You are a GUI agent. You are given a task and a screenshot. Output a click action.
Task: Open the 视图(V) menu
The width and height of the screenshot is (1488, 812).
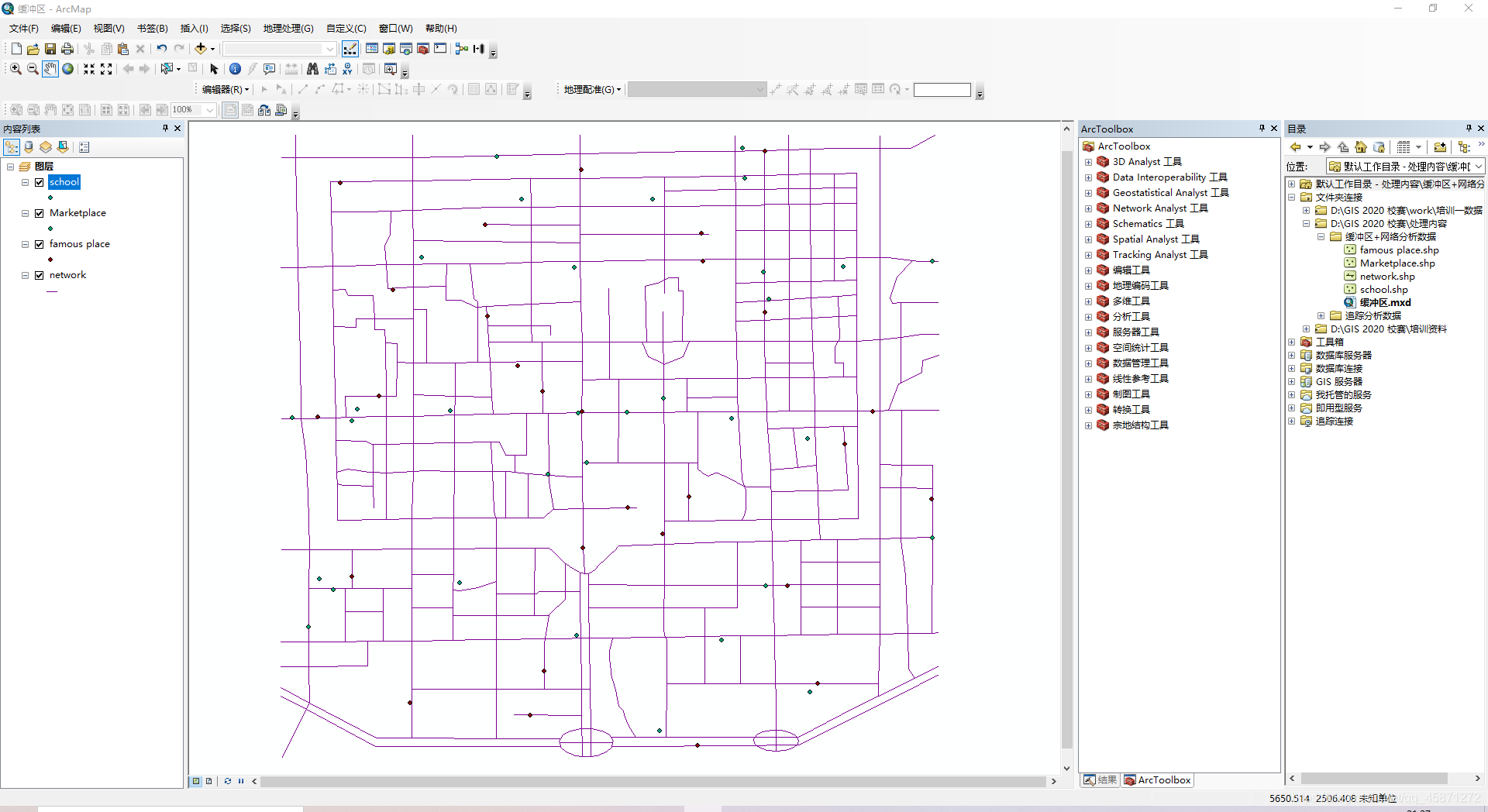108,29
